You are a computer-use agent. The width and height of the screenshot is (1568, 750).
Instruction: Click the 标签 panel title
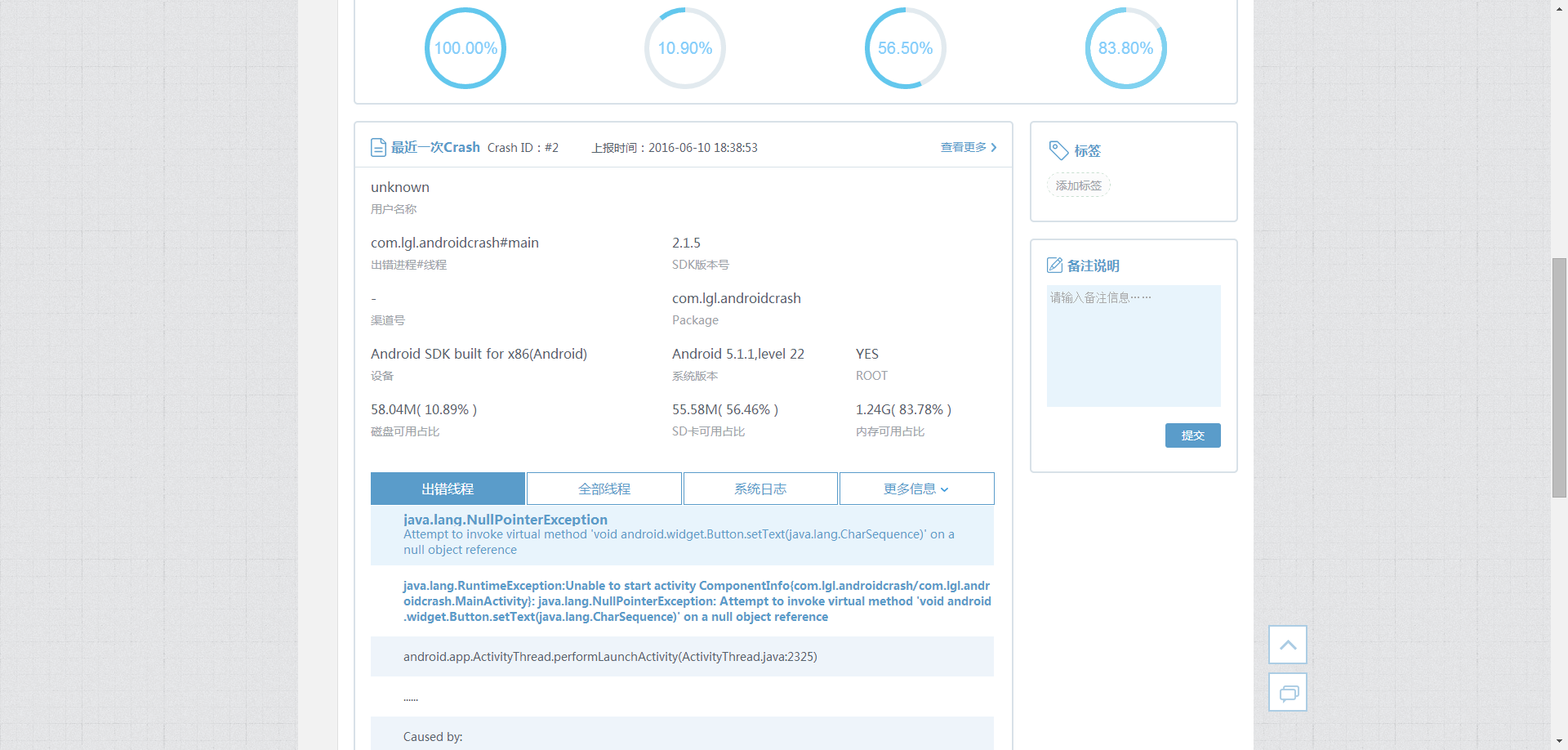(1088, 150)
